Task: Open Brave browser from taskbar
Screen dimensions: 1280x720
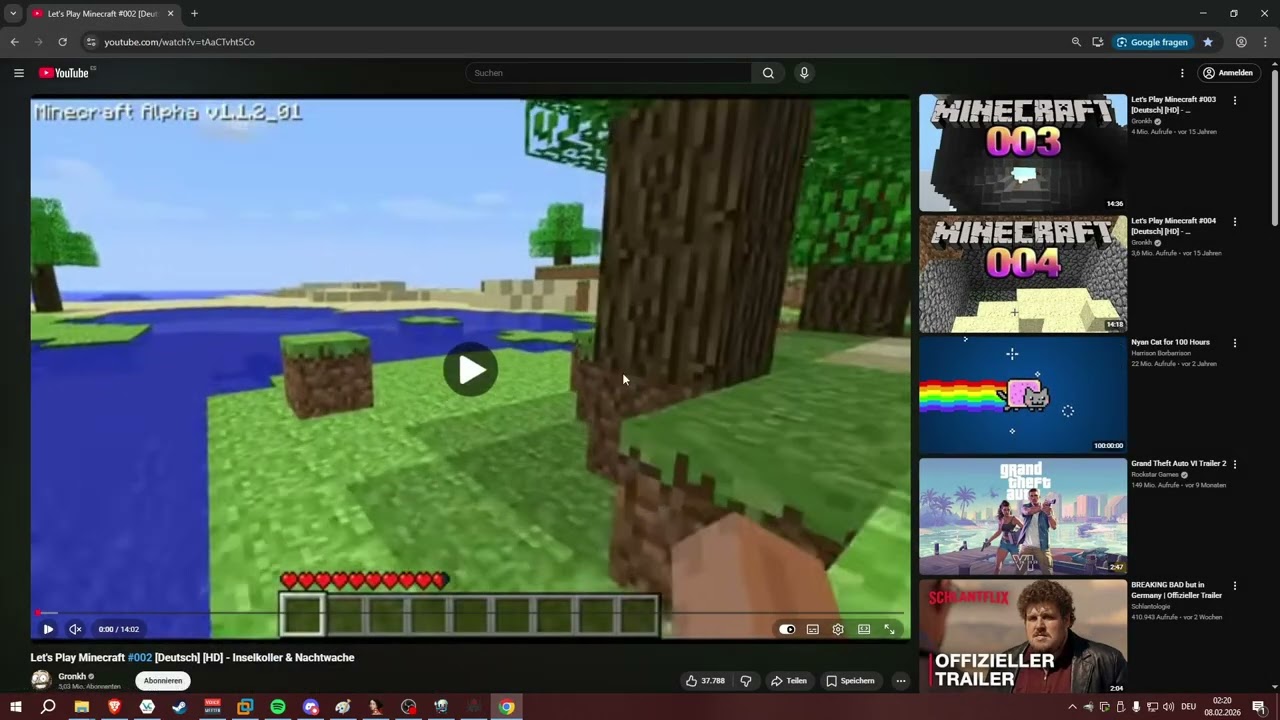Action: click(114, 707)
